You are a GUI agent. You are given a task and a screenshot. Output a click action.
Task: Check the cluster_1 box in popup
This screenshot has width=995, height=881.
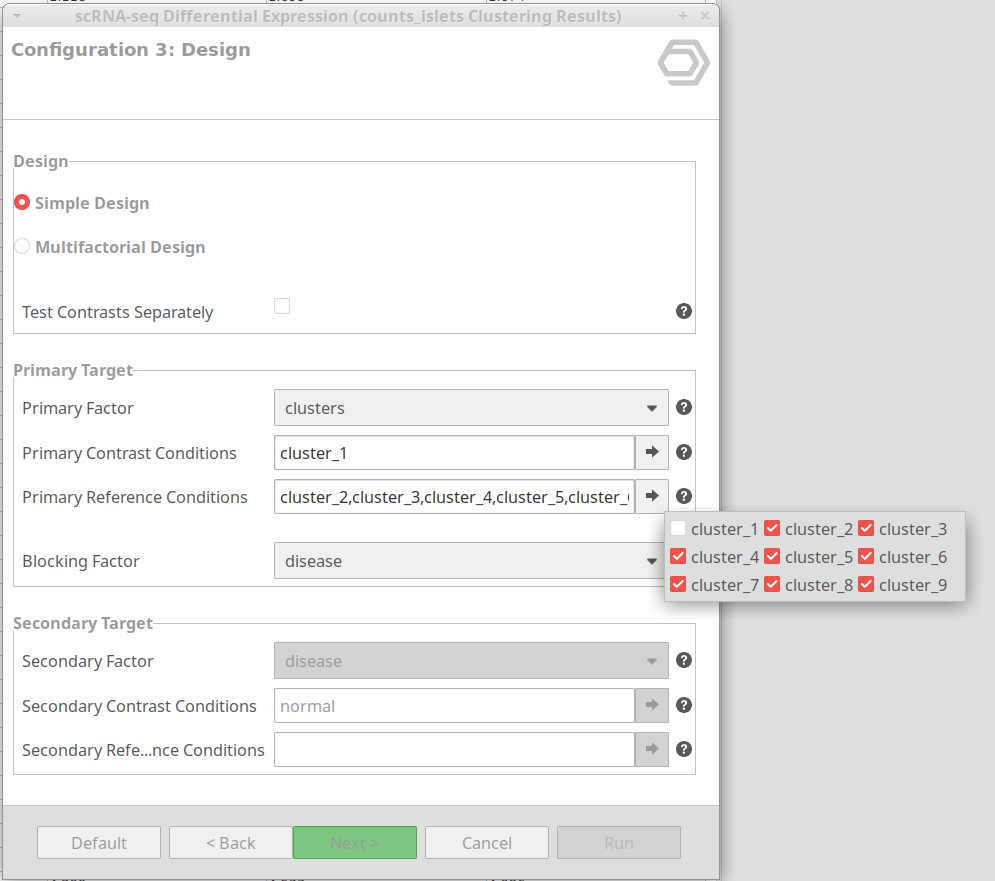pyautogui.click(x=678, y=528)
